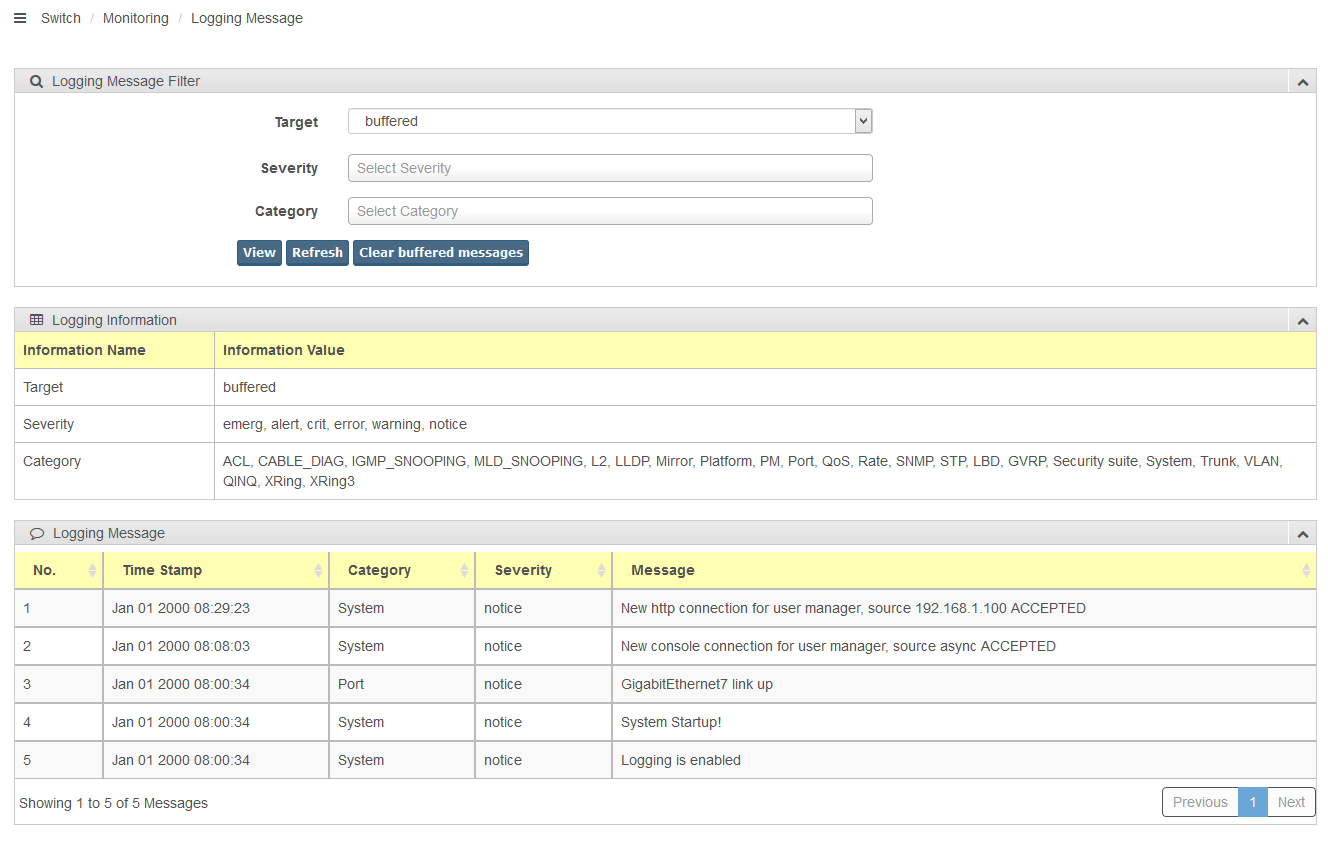
Task: Click the sort icon in No. column
Action: (x=93, y=570)
